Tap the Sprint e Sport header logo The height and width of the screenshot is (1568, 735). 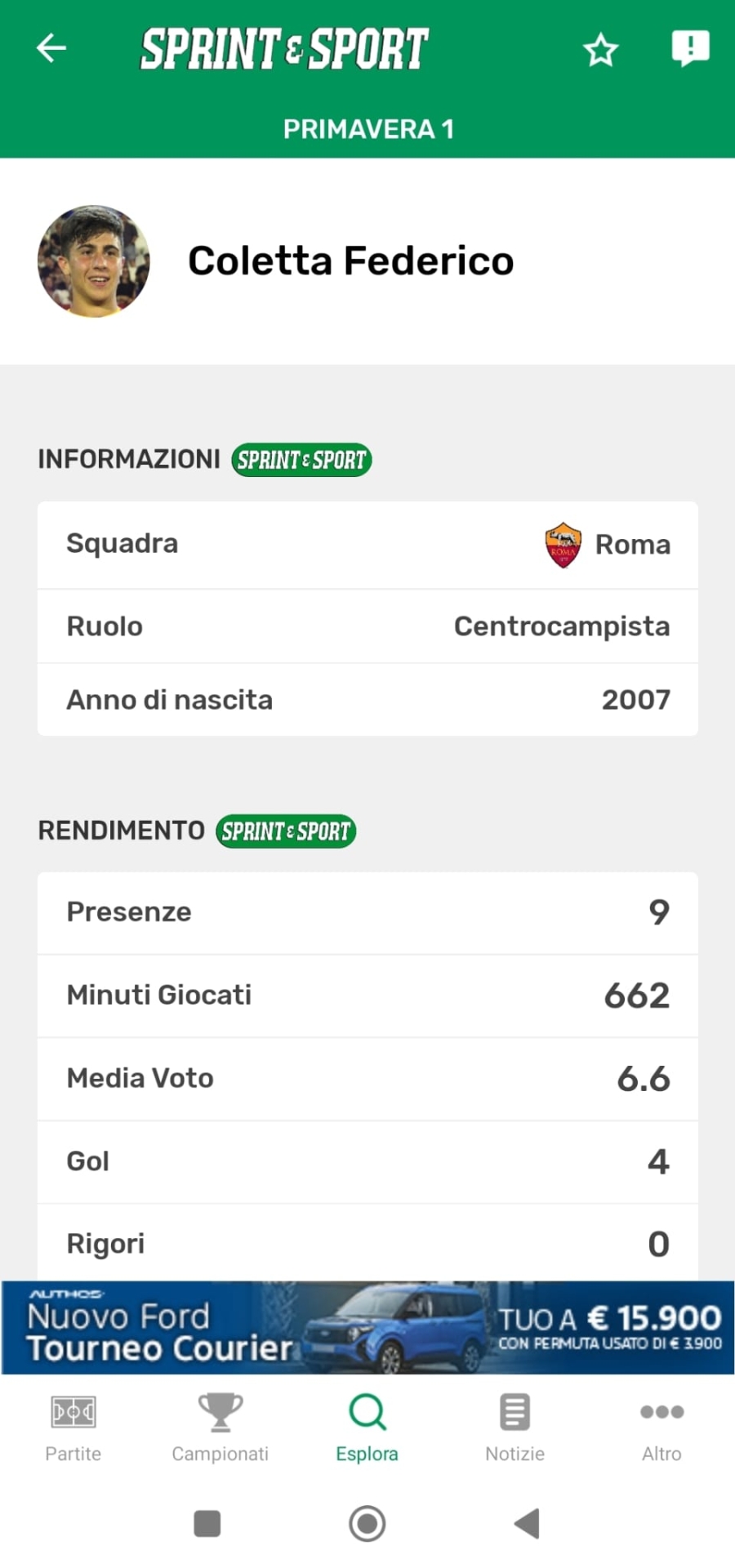(284, 48)
